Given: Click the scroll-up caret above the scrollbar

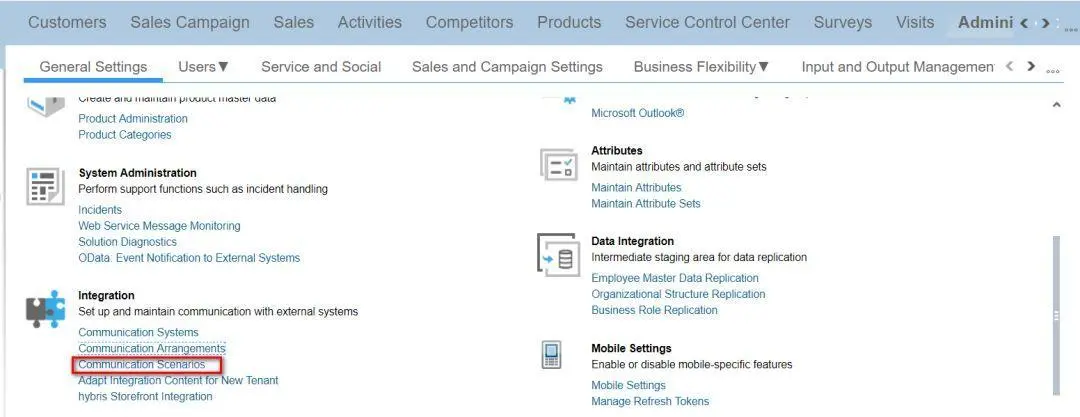Looking at the screenshot, I should tap(1056, 105).
